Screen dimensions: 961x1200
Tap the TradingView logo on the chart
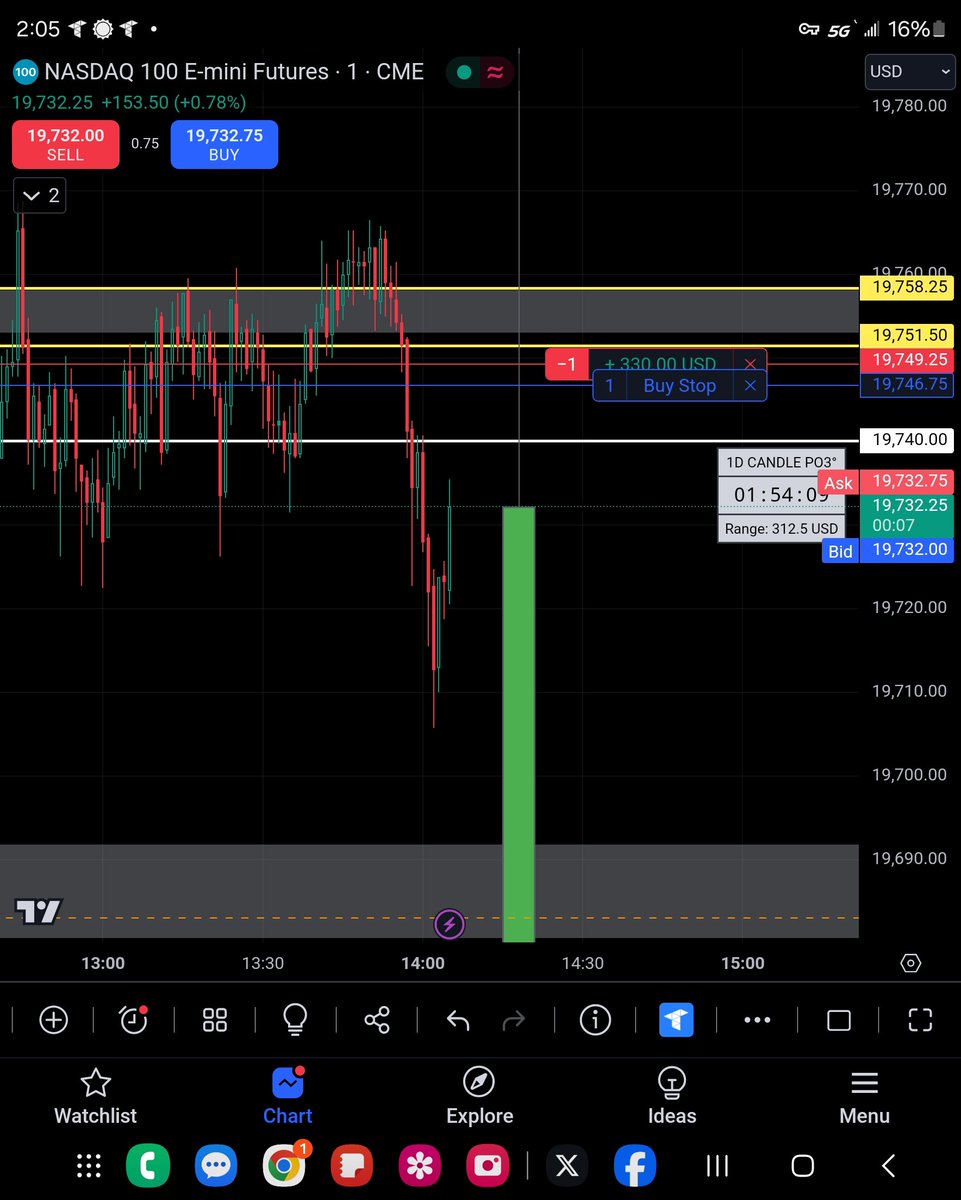point(39,911)
